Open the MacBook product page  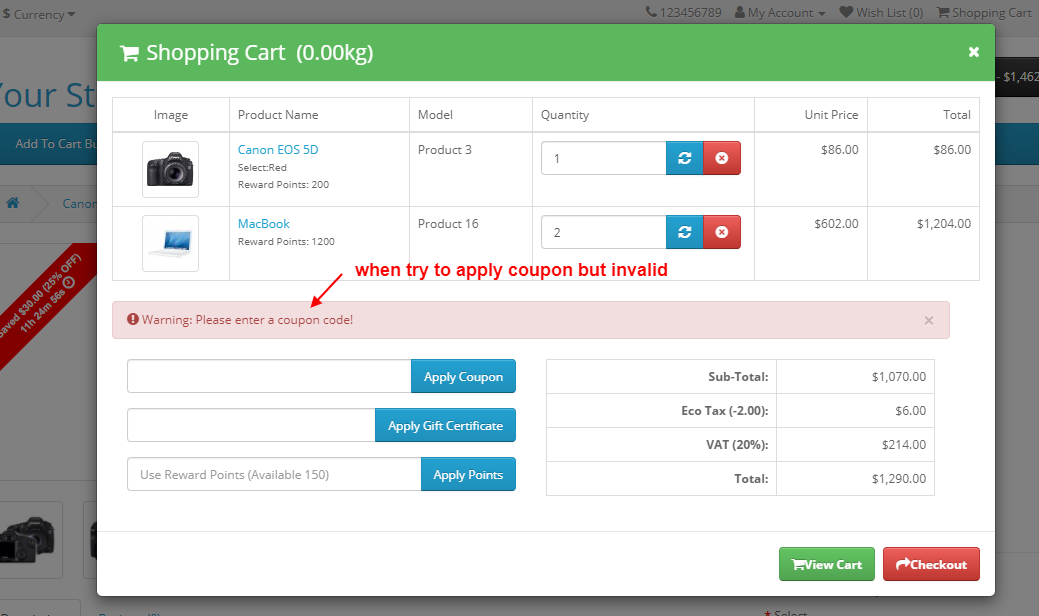[x=263, y=223]
